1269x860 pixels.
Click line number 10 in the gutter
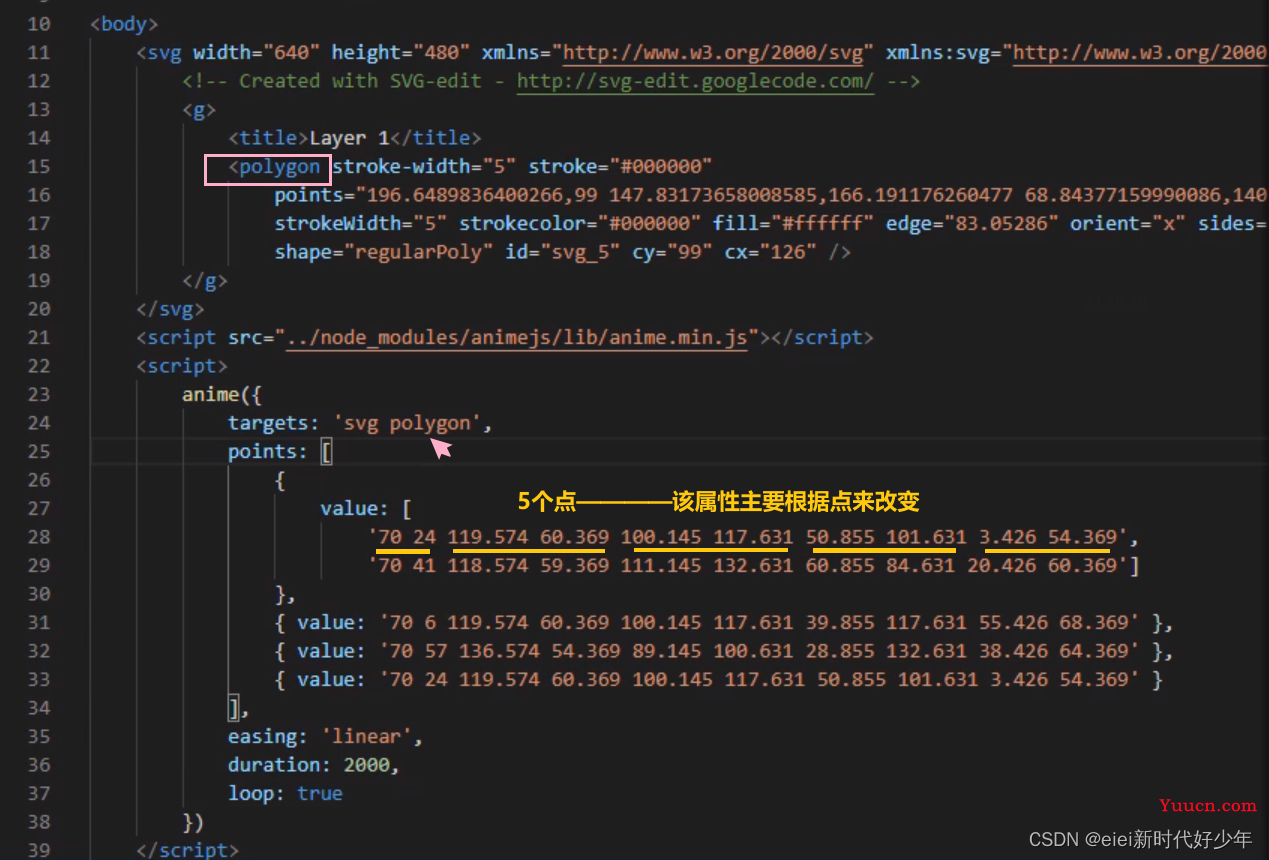tap(38, 23)
